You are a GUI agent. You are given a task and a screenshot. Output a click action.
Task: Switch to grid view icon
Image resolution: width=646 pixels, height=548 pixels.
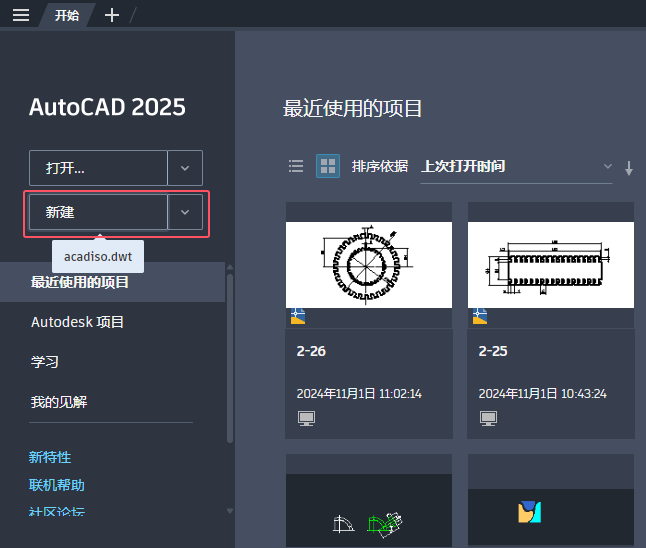pos(328,166)
